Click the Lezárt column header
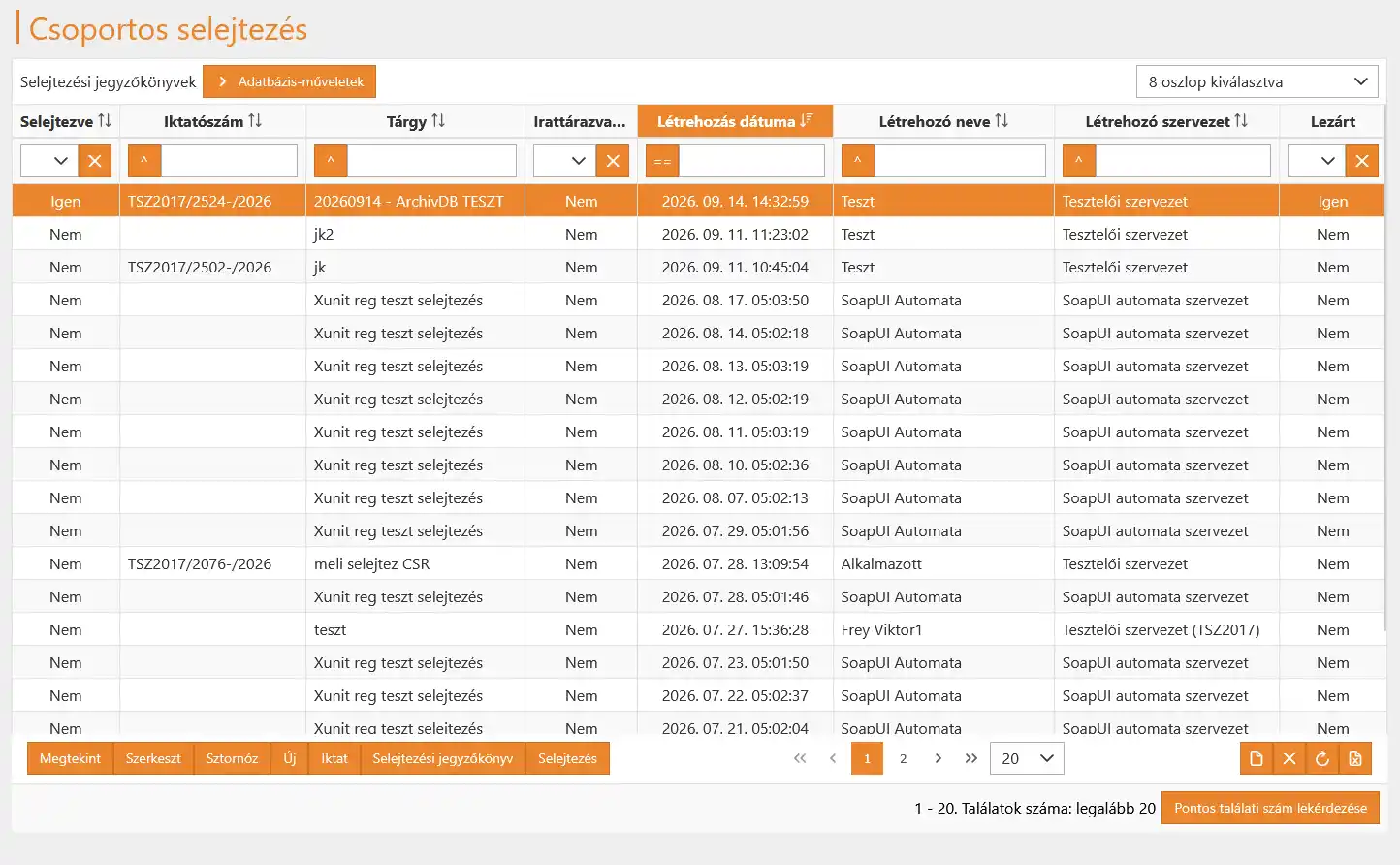 [x=1333, y=121]
